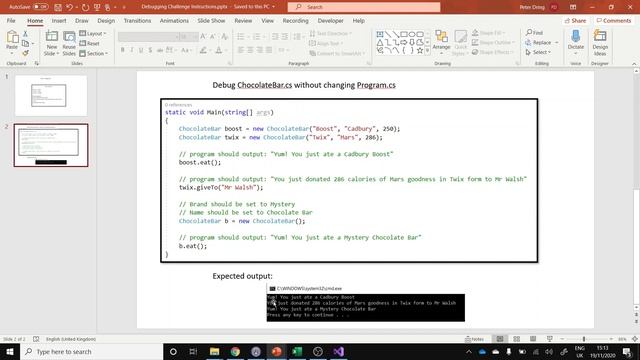This screenshot has height=360, width=640.
Task: Click the zoom slider track
Action: click(586, 339)
